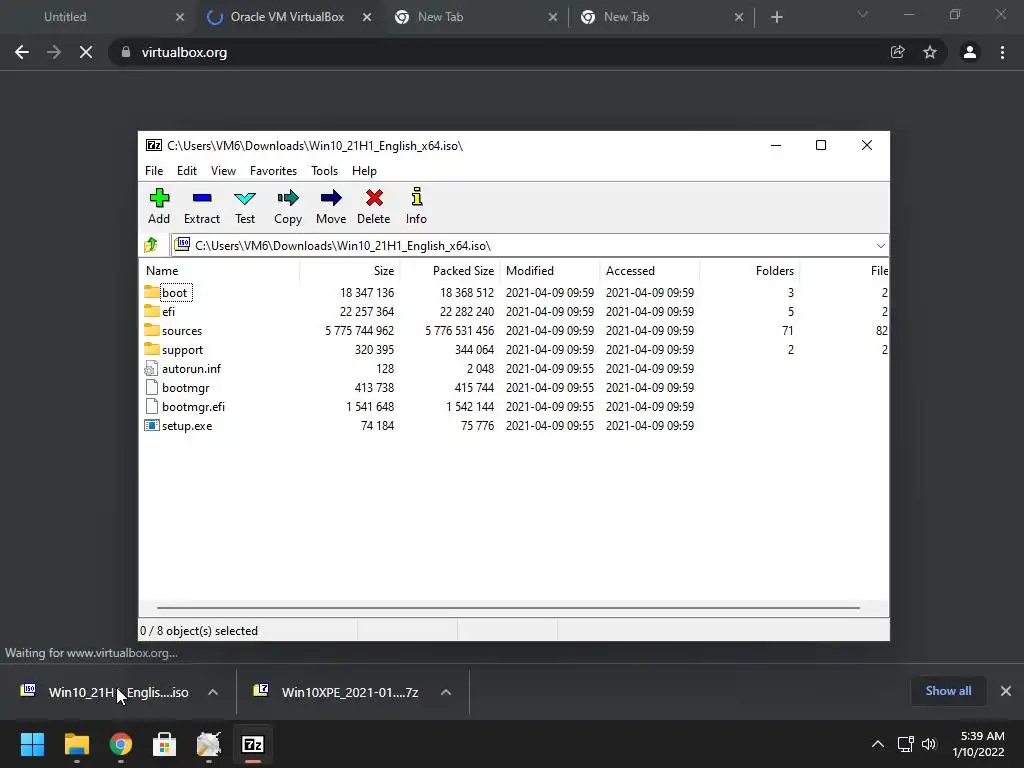Run the Test archive tool
The width and height of the screenshot is (1024, 768).
(x=245, y=198)
